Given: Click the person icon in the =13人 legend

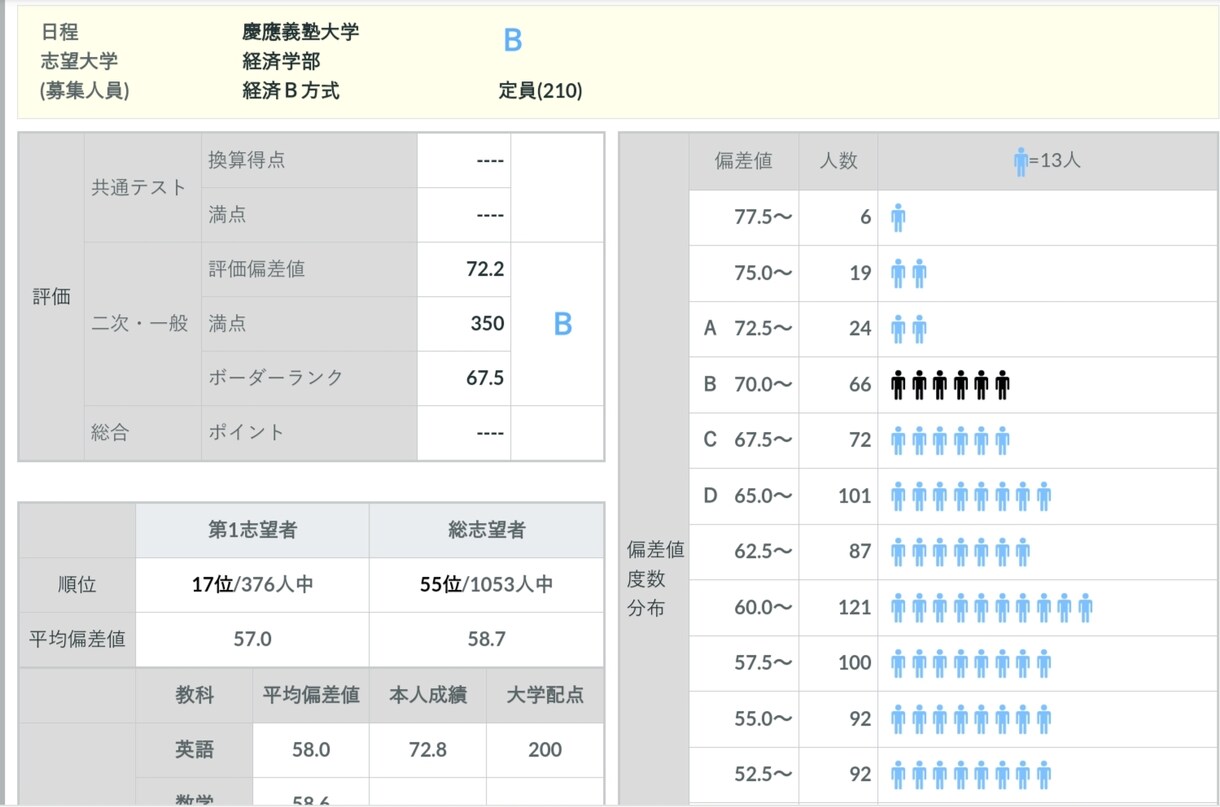Looking at the screenshot, I should point(1020,161).
